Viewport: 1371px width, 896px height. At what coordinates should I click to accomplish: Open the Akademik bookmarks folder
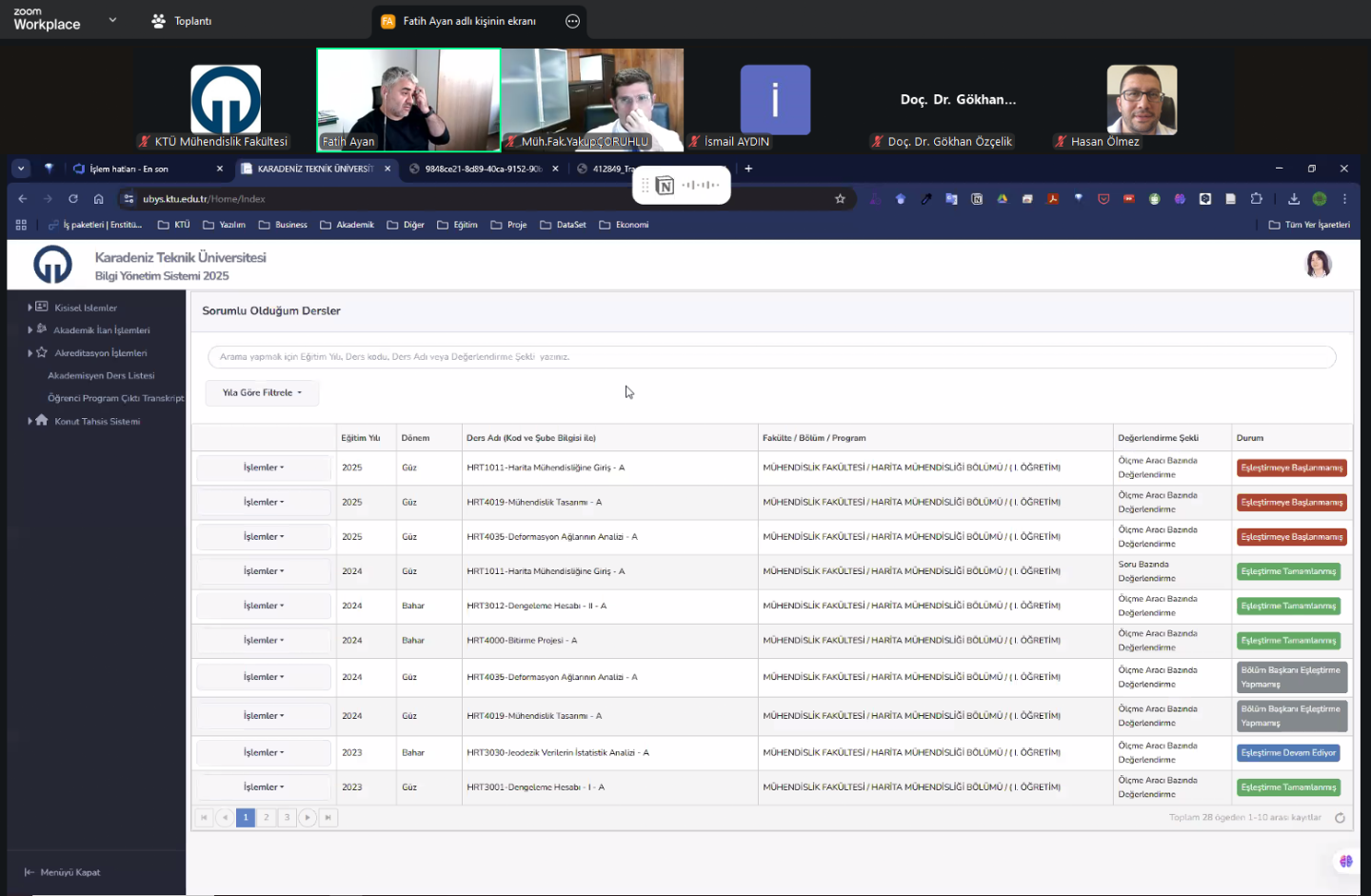click(348, 226)
